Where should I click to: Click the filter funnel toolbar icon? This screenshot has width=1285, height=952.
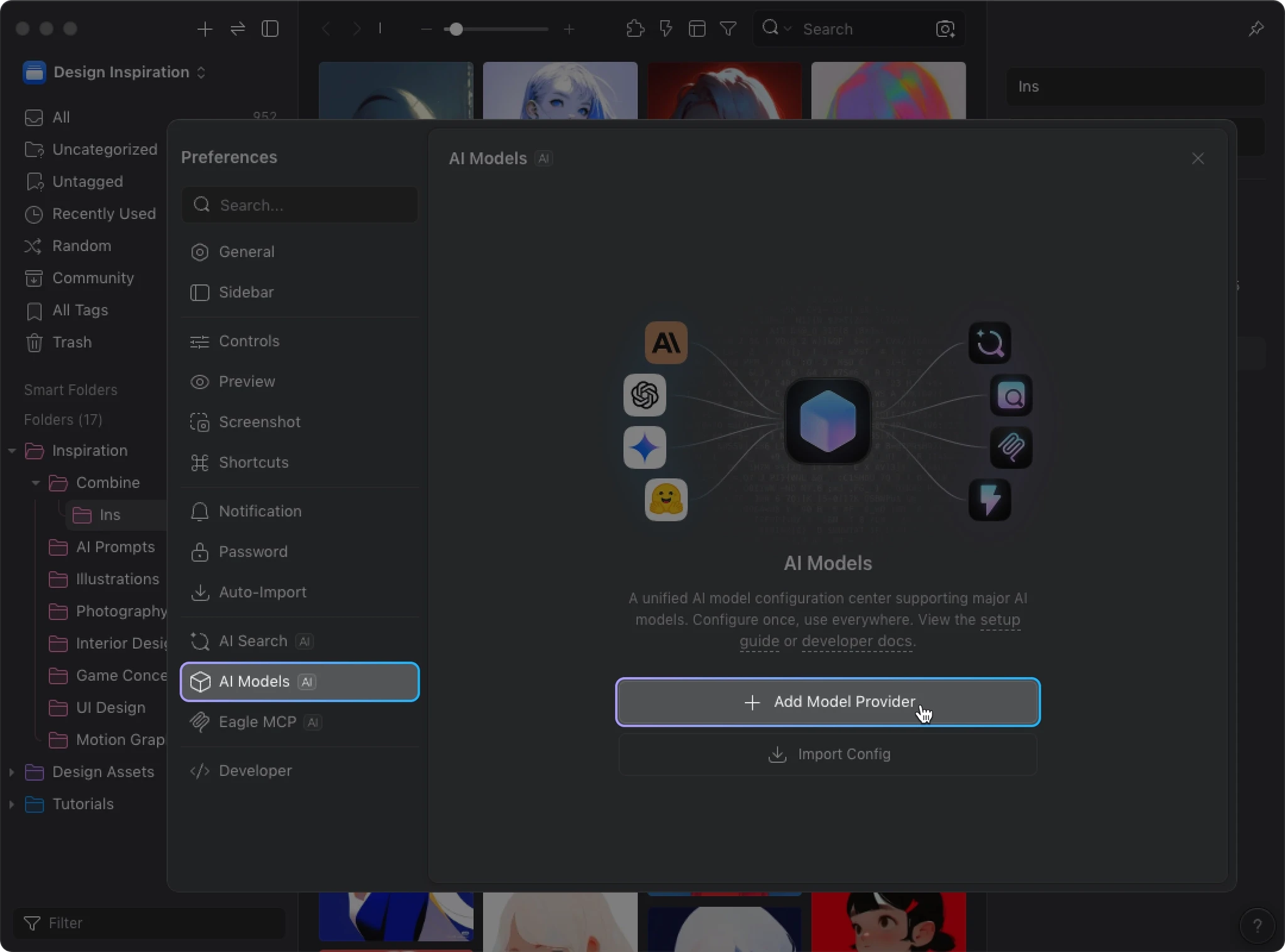coord(728,29)
